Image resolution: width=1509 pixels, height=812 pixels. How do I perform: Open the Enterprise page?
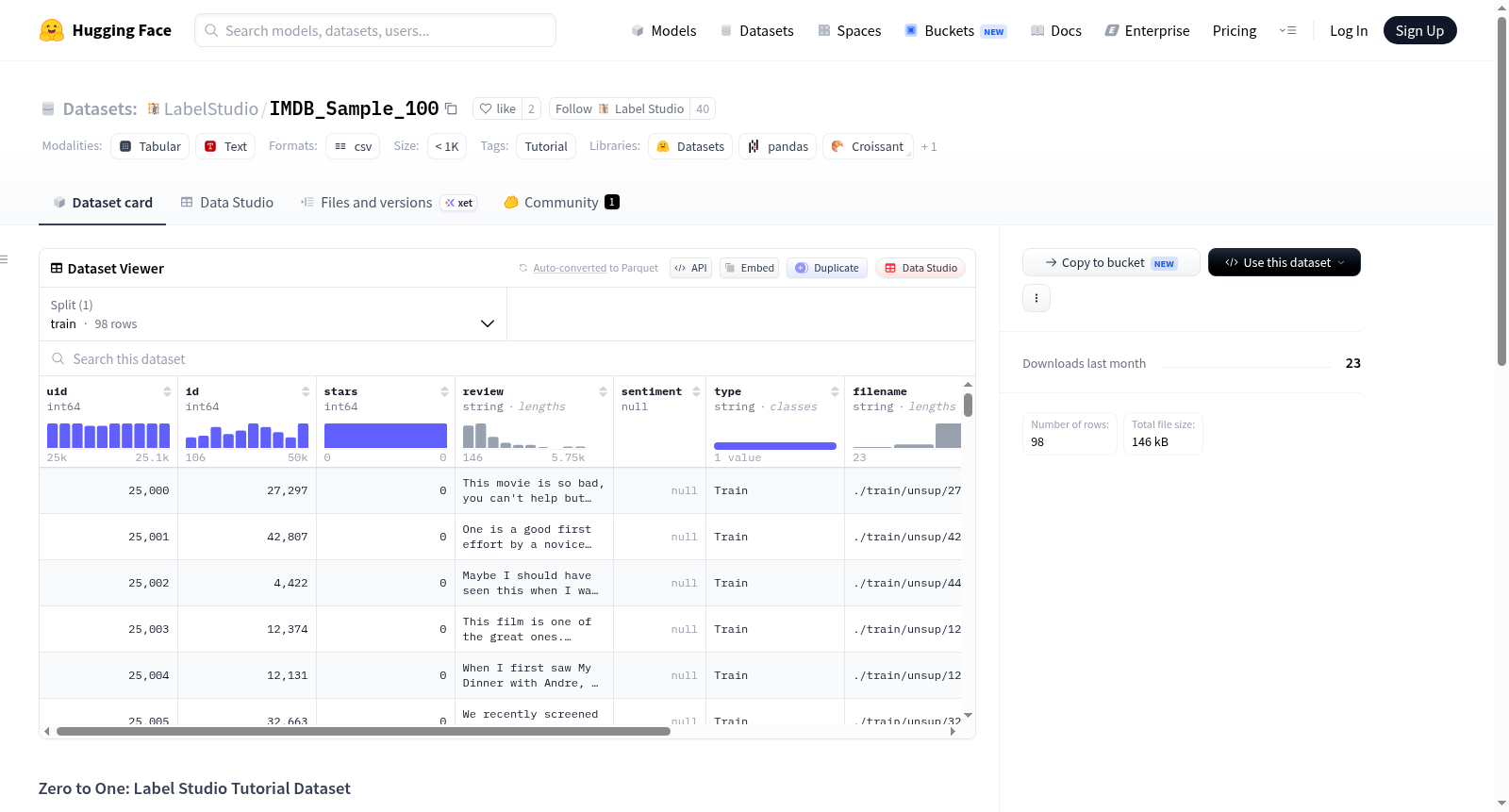[1147, 30]
